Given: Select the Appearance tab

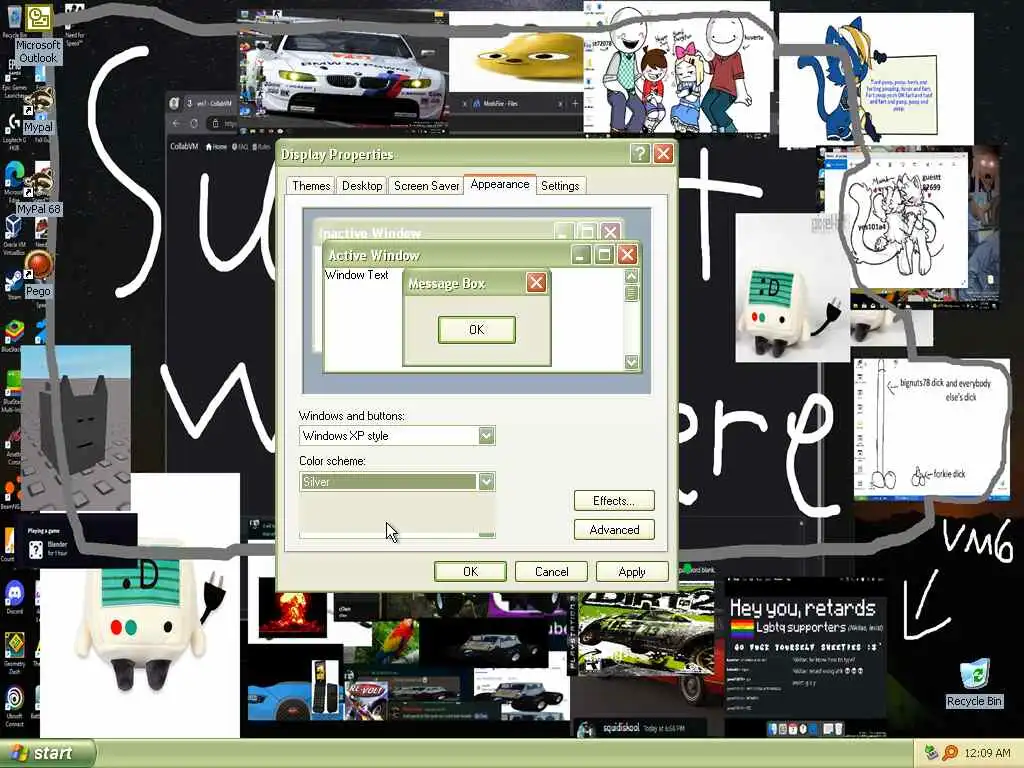Looking at the screenshot, I should (x=500, y=184).
